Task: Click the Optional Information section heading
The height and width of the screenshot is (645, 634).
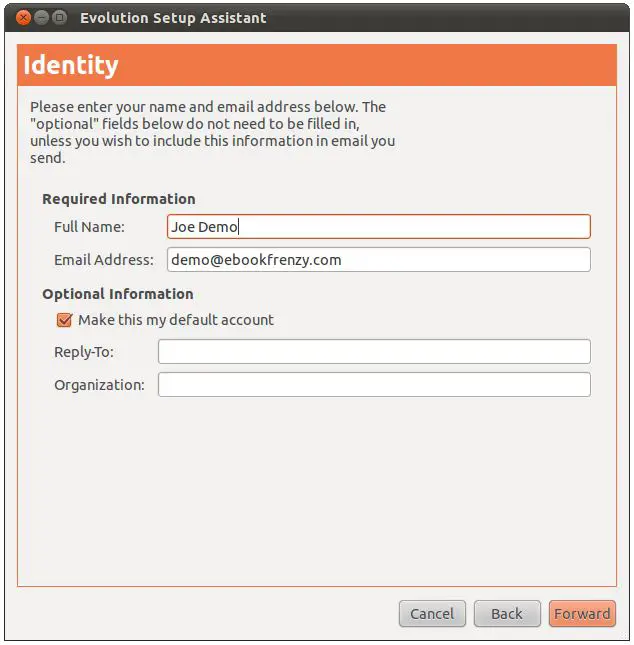Action: [118, 294]
